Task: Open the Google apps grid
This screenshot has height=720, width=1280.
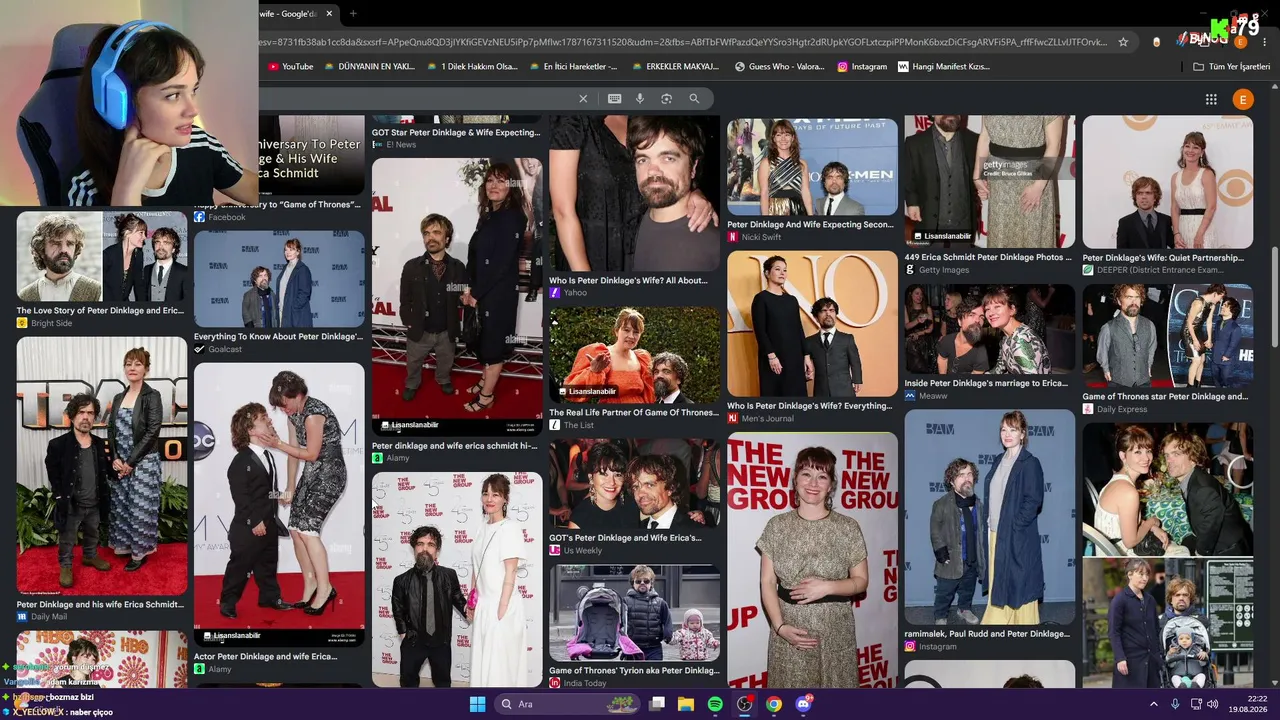Action: [1211, 99]
